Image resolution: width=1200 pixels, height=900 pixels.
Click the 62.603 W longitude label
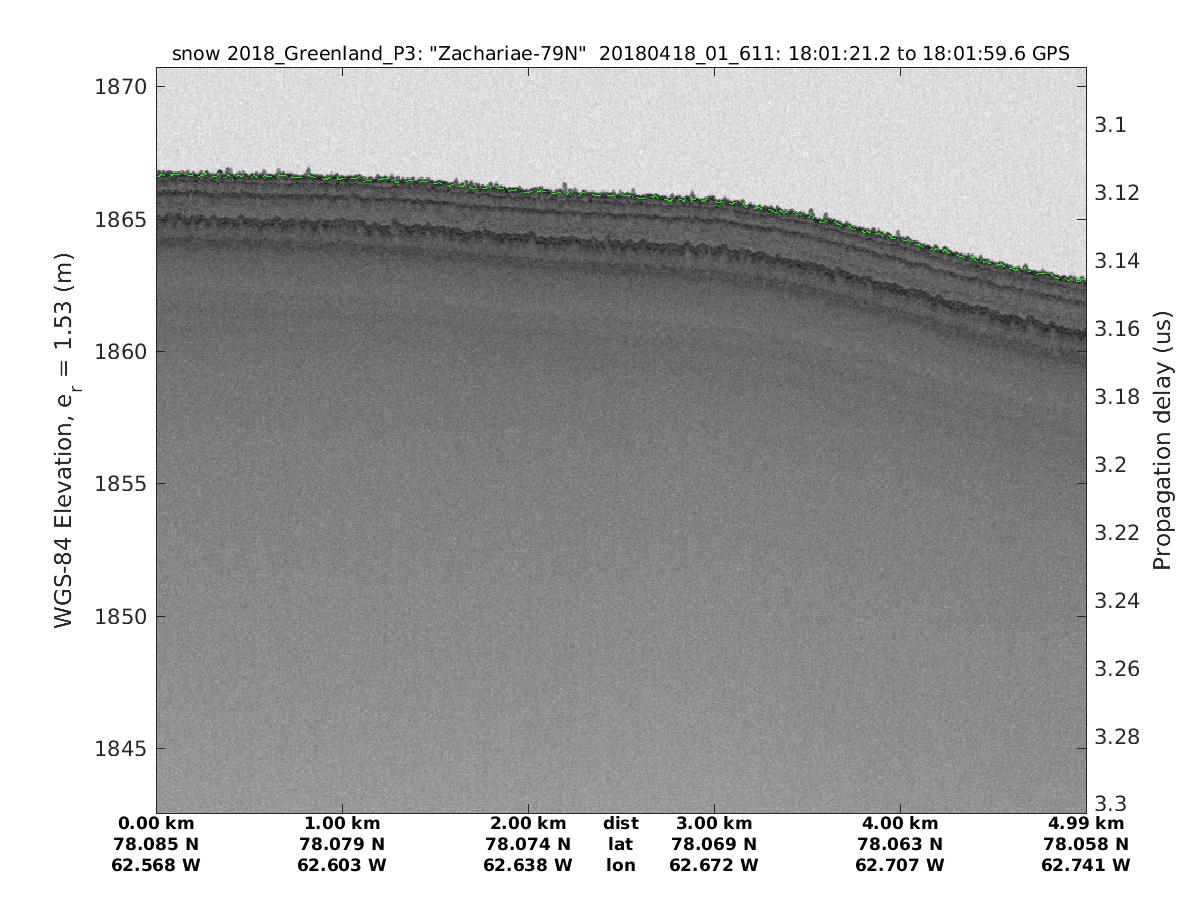pyautogui.click(x=342, y=865)
